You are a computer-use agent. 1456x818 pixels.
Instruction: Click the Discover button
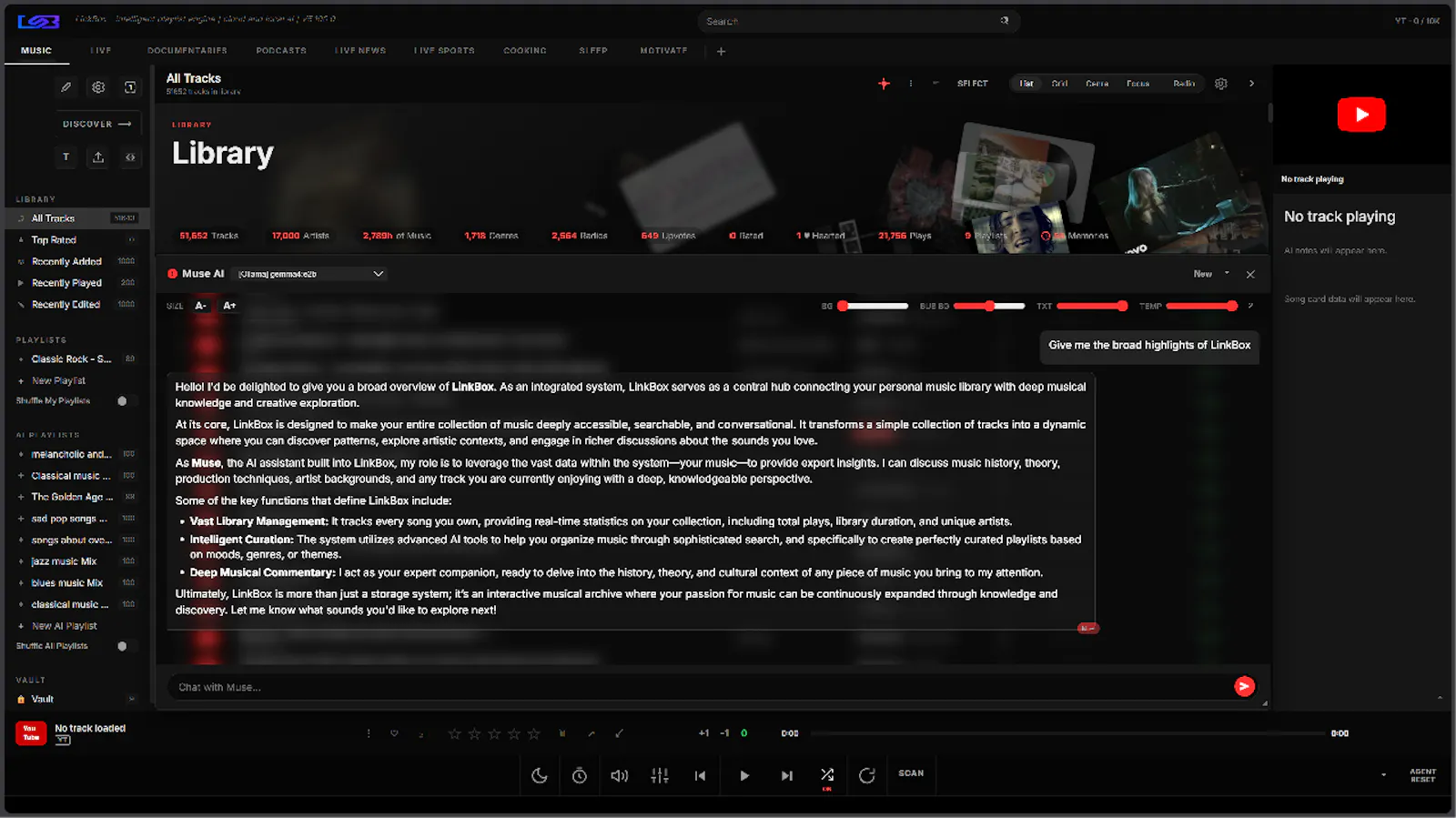(96, 124)
